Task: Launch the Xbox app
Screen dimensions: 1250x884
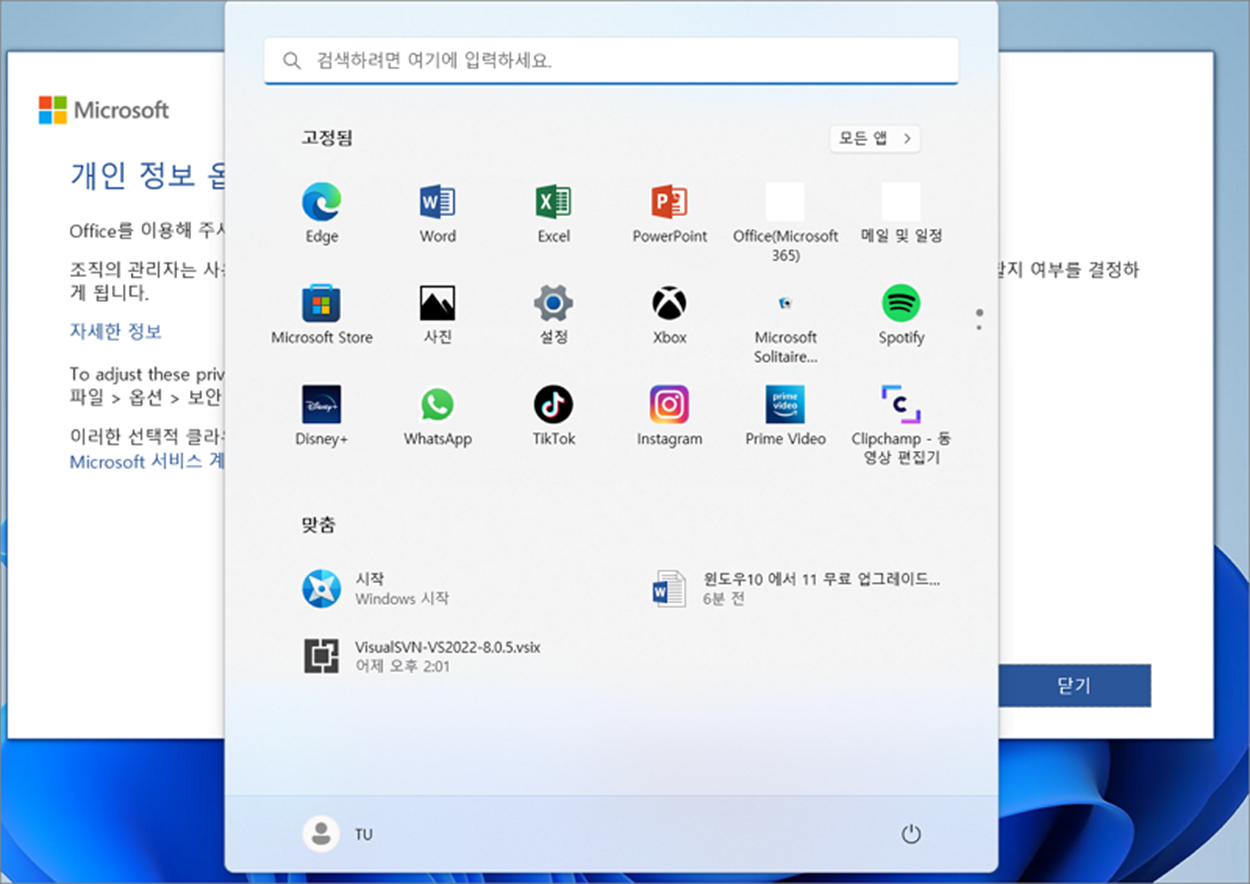Action: tap(669, 315)
